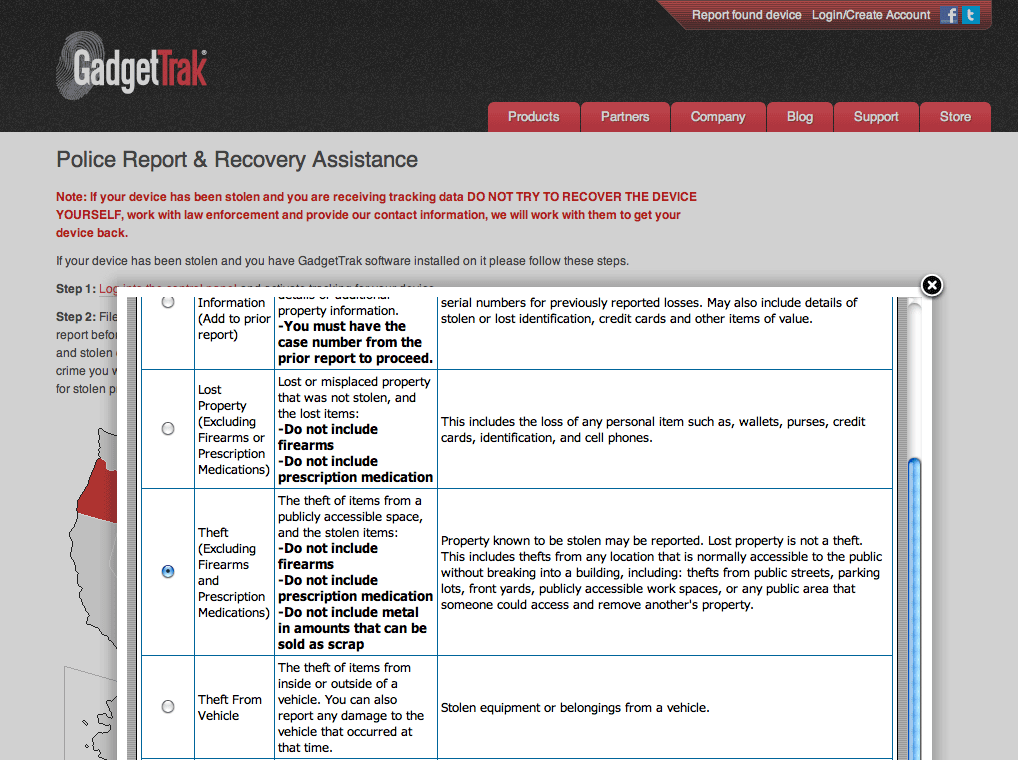
Task: Click 'Do not include metal in amounts' text
Action: [352, 628]
